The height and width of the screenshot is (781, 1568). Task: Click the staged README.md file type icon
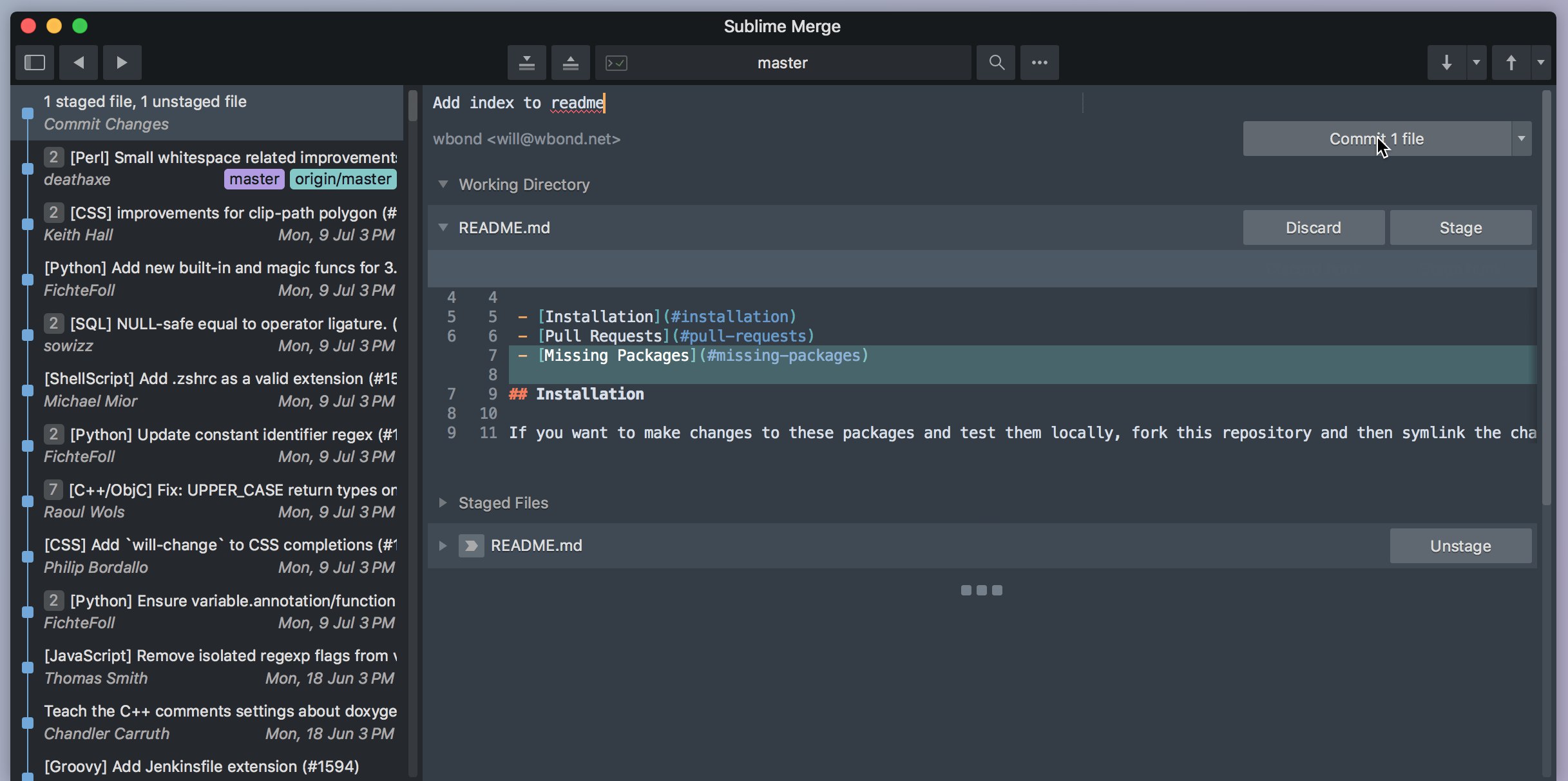(472, 546)
